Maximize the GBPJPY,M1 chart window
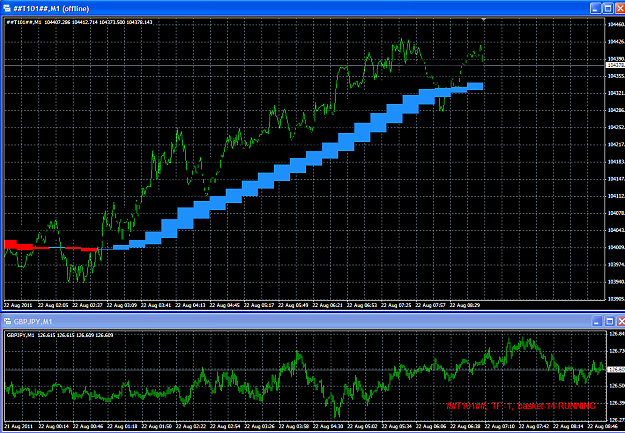This screenshot has height=433, width=625. click(x=610, y=321)
